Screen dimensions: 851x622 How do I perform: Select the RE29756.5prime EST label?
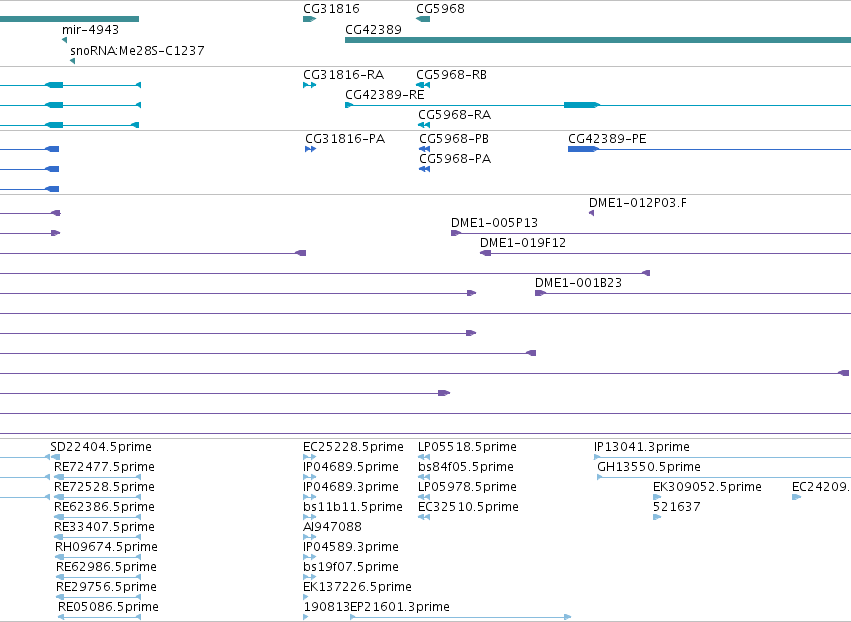coord(106,588)
